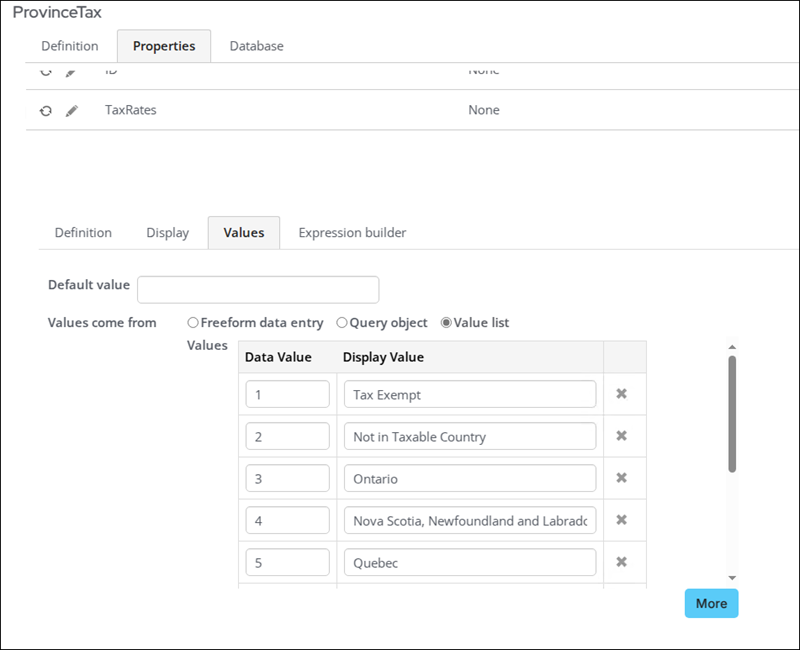Image resolution: width=800 pixels, height=650 pixels.
Task: Delete the Tax Exempt value row
Action: point(621,394)
